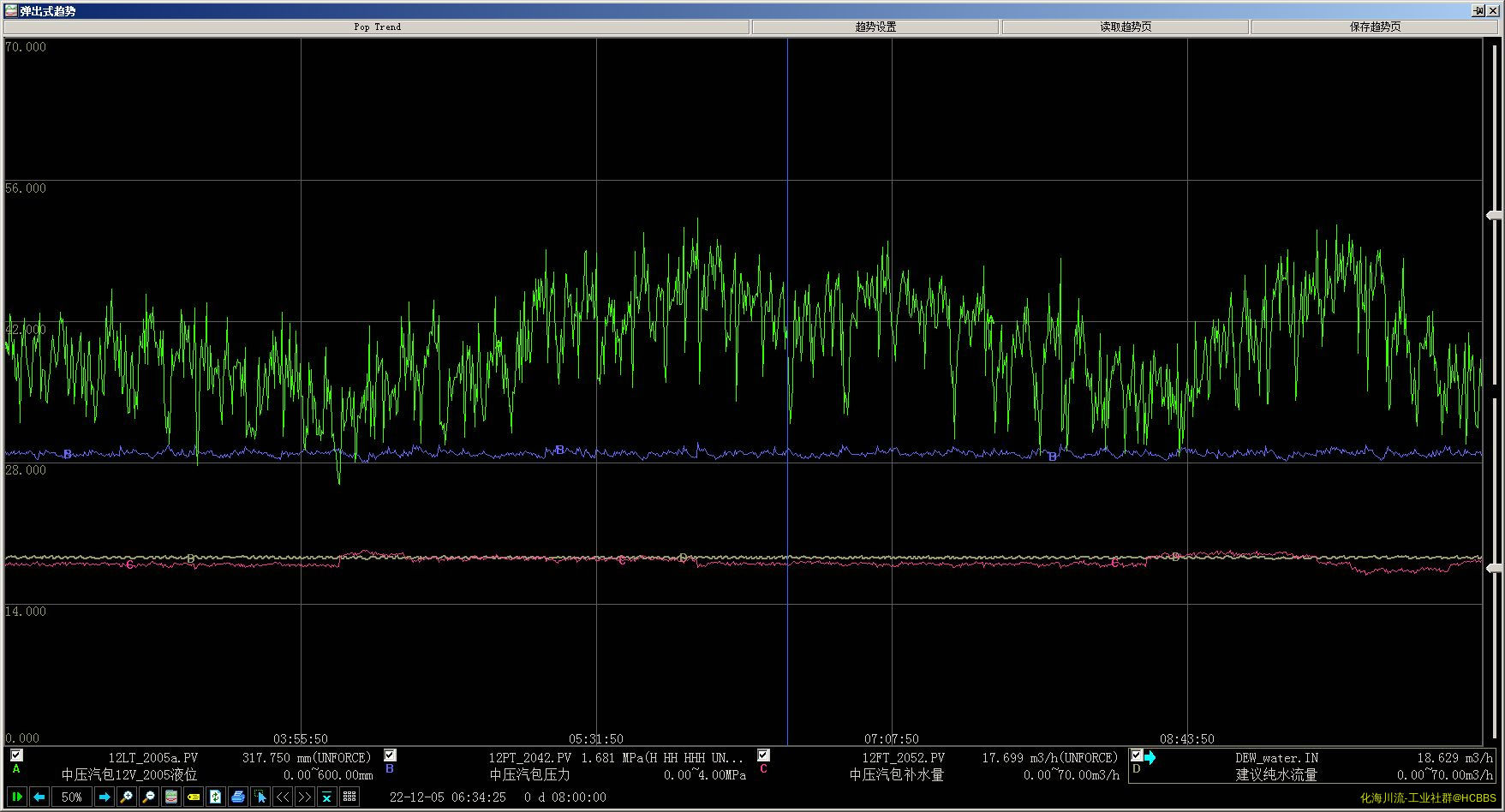Screen dimensions: 1505x812
Task: Toggle pen B 12PT_2042.PV checkbox
Action: (391, 755)
